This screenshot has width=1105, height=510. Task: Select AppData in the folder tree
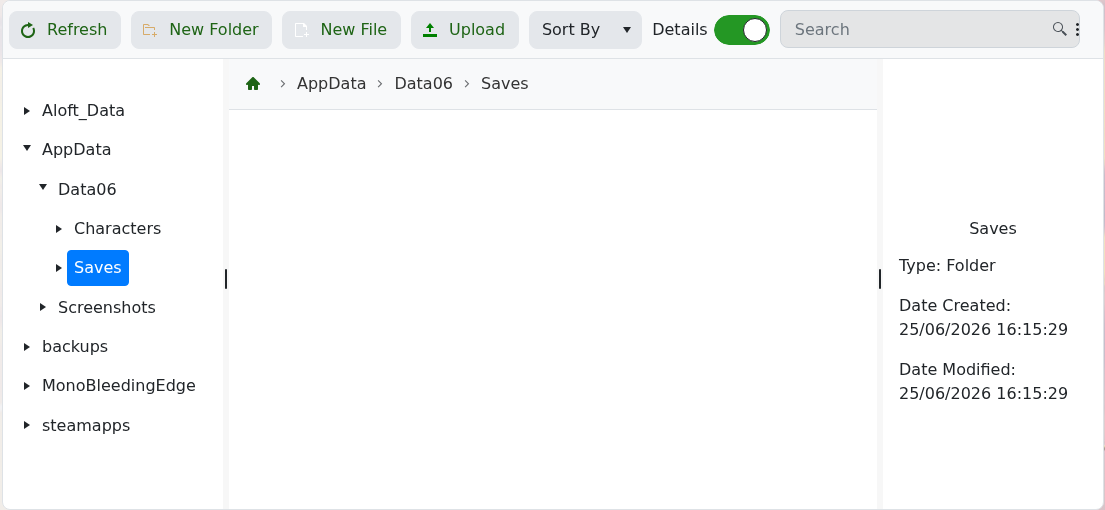click(x=77, y=150)
